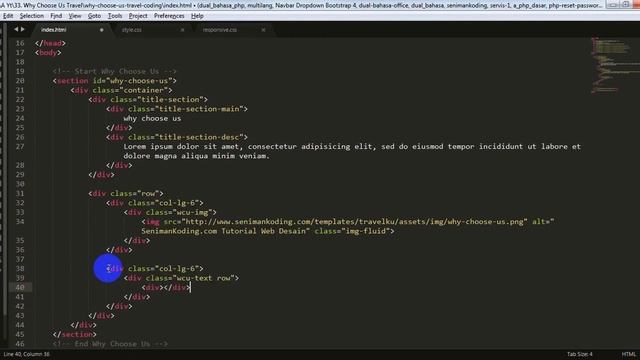Open the Help menu
The width and height of the screenshot is (640, 360).
(197, 16)
